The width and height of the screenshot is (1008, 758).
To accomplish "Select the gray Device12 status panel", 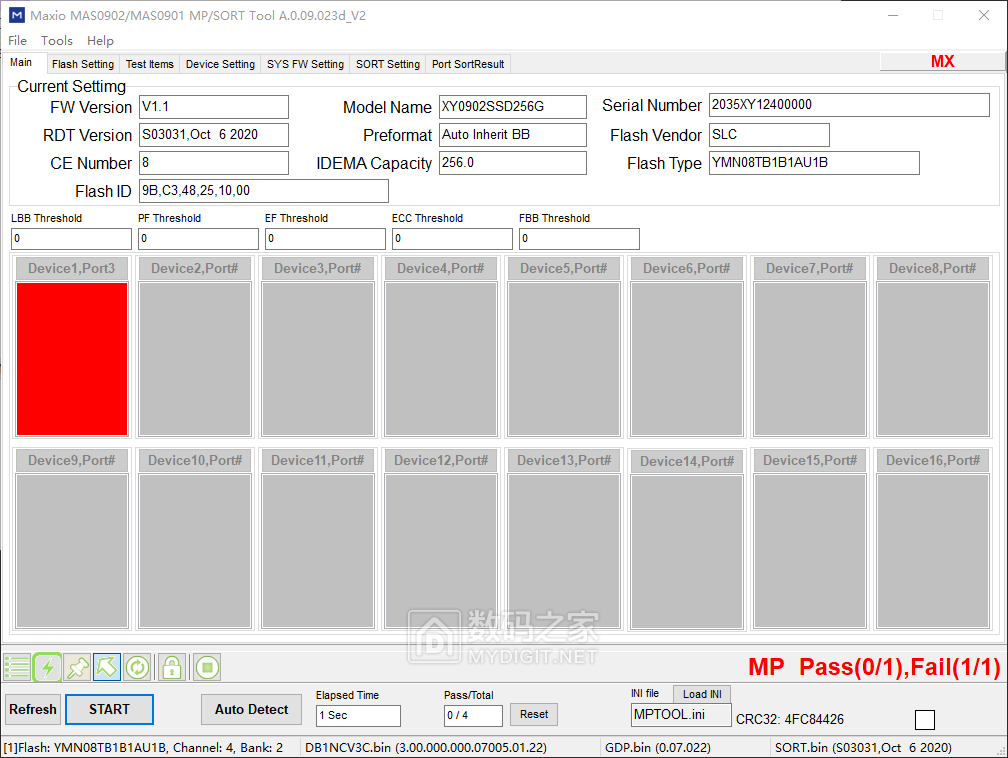I will click(441, 551).
